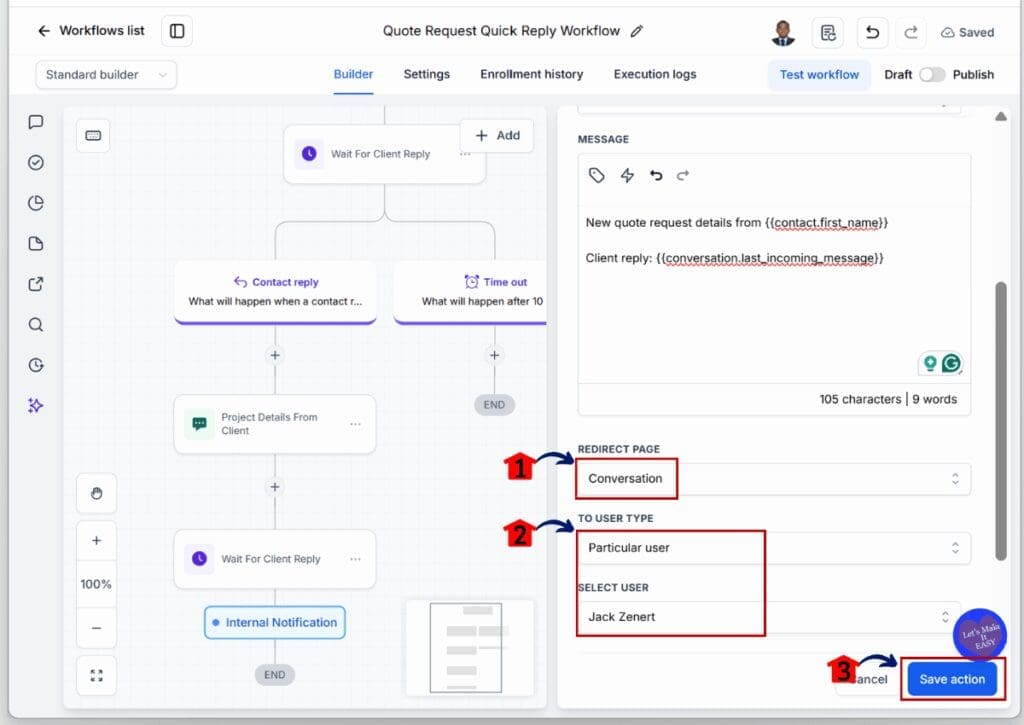Click the scroll up arrow in panel
This screenshot has width=1024, height=725.
click(1000, 116)
